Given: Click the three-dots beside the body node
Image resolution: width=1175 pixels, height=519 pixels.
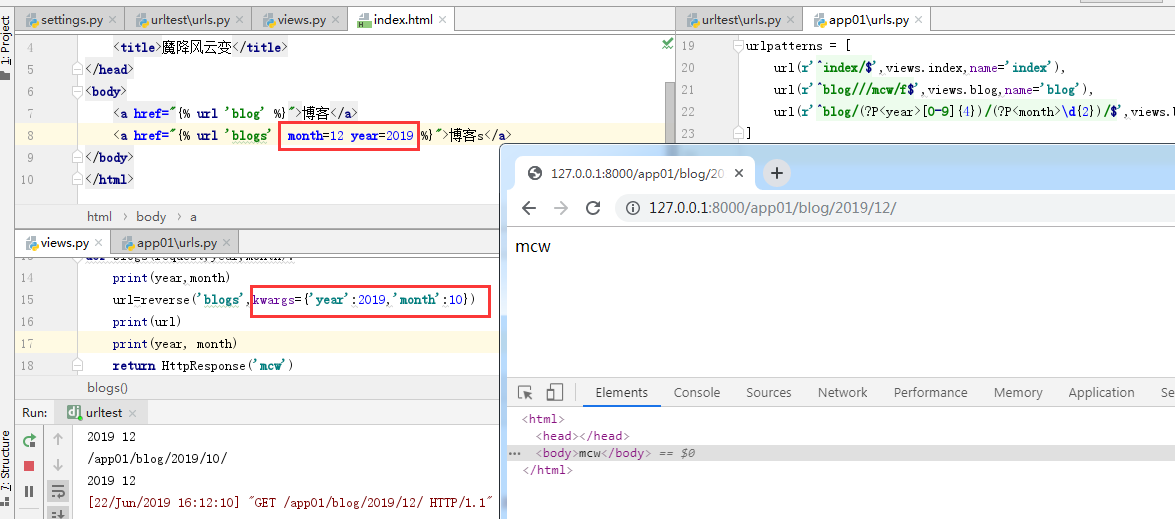Looking at the screenshot, I should click(x=514, y=453).
